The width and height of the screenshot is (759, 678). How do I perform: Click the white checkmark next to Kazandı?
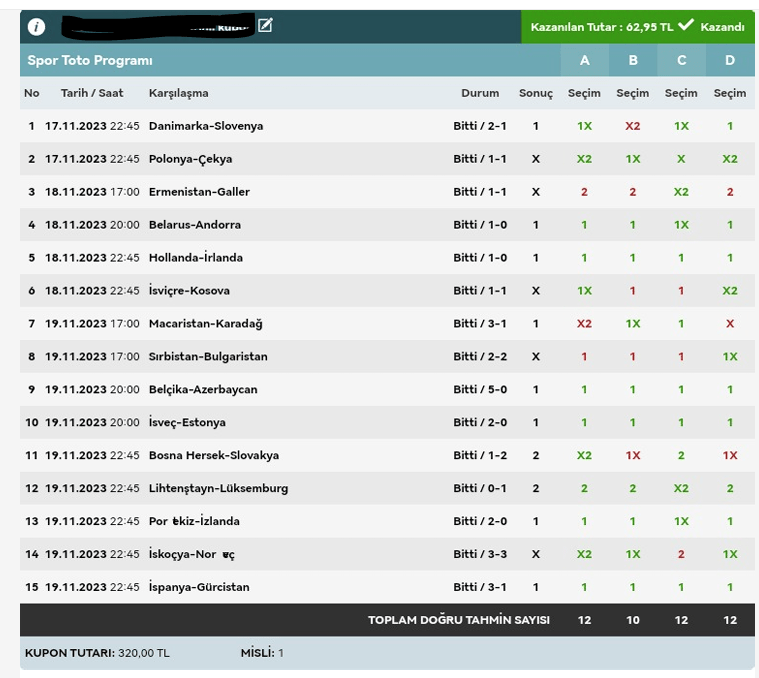pyautogui.click(x=686, y=26)
